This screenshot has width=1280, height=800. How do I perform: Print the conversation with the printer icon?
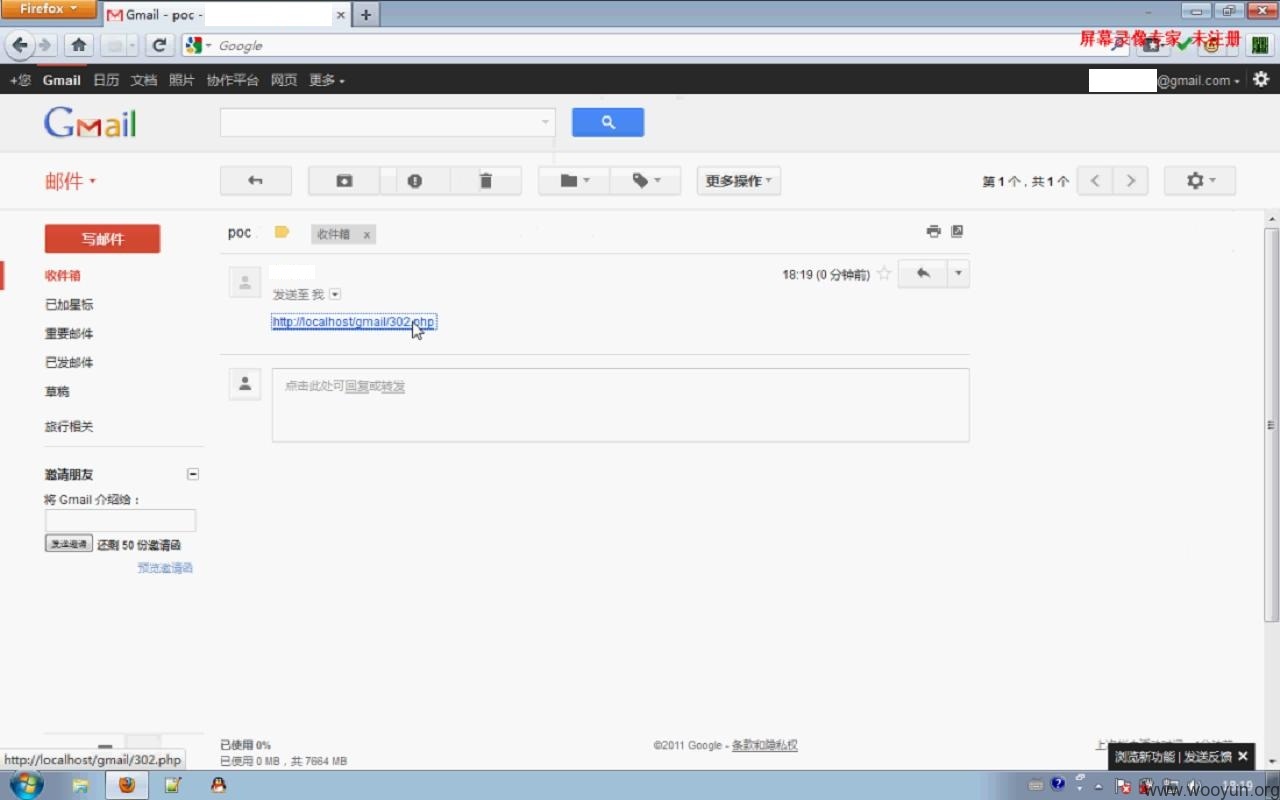click(933, 231)
